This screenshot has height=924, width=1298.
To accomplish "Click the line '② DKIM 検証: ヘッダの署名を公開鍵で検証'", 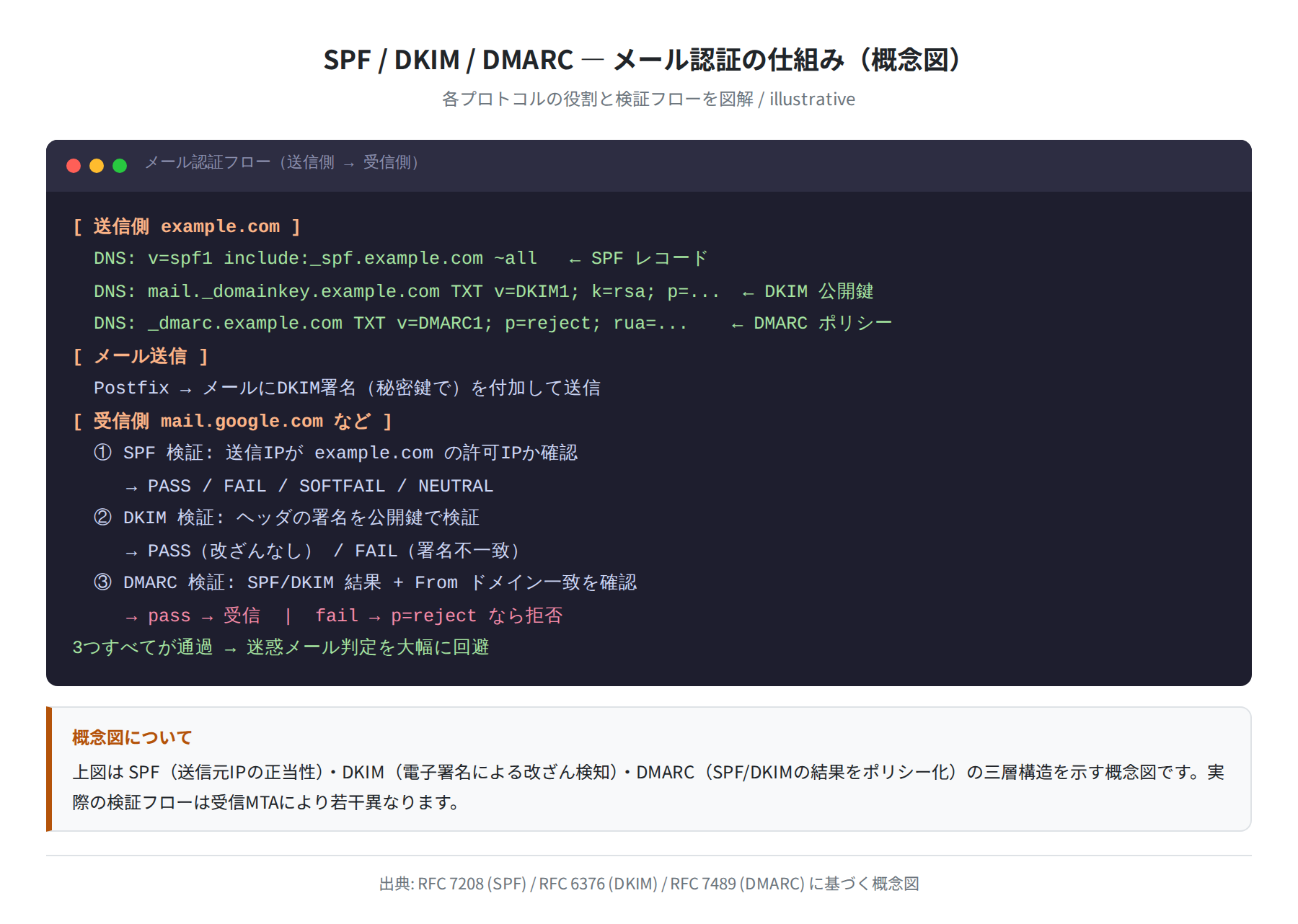I will (x=286, y=517).
